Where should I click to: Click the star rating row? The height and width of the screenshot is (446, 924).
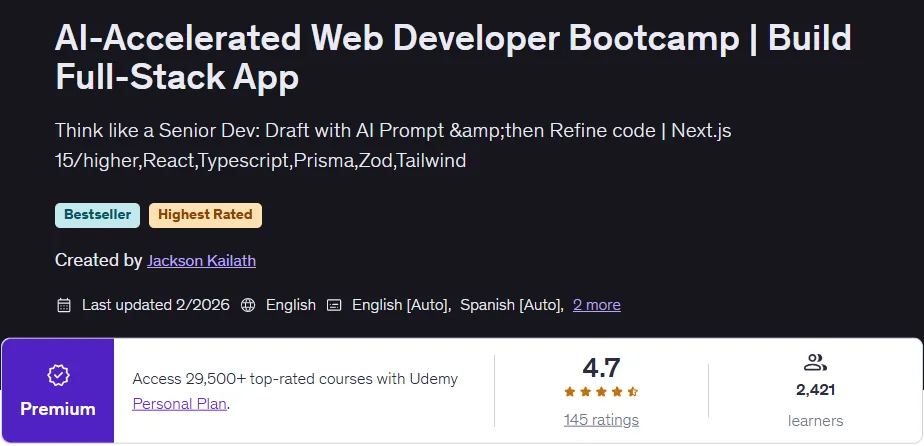point(601,392)
